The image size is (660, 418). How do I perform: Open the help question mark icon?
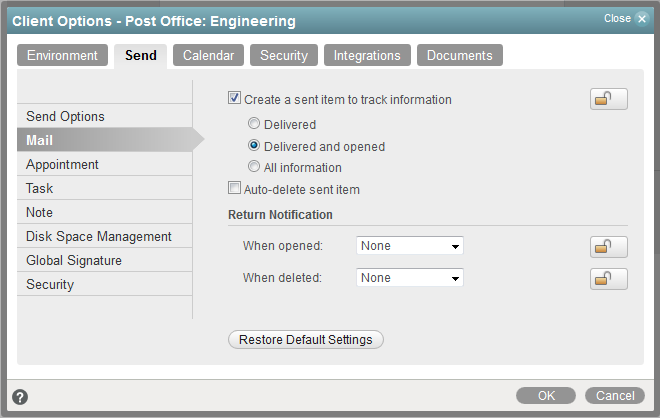pos(20,397)
